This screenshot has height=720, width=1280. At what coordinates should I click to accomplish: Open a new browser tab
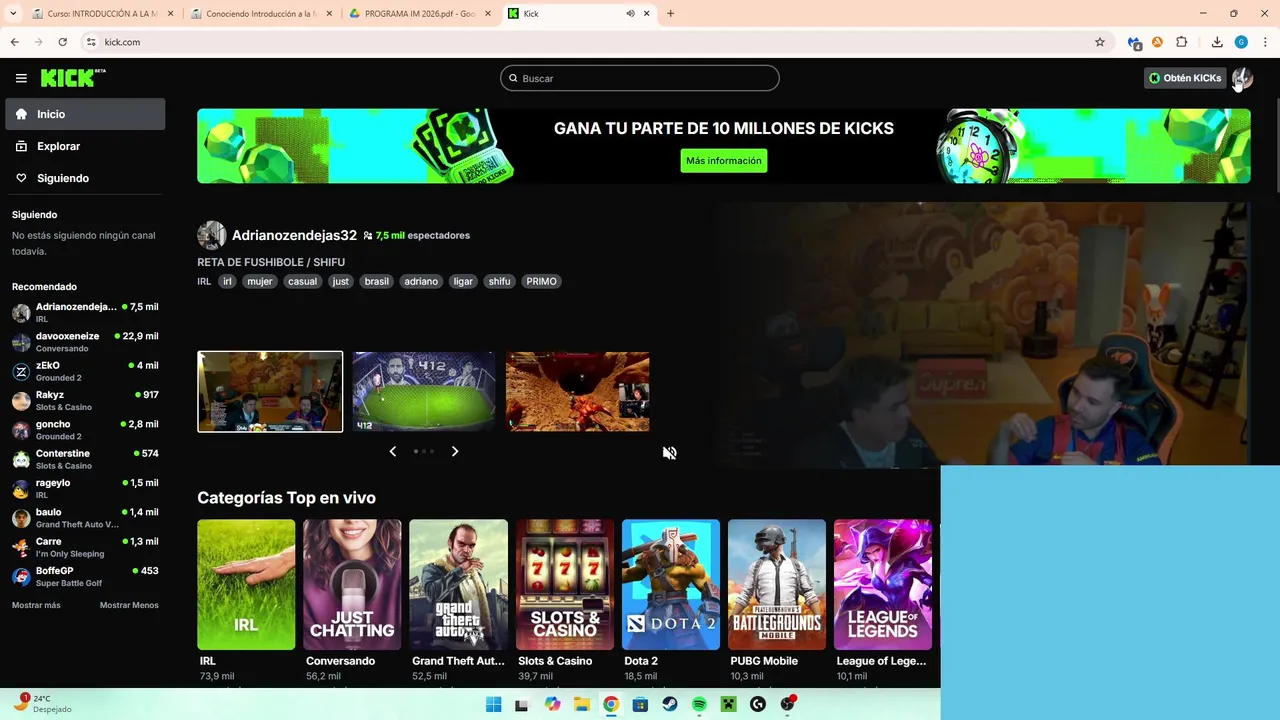click(670, 14)
